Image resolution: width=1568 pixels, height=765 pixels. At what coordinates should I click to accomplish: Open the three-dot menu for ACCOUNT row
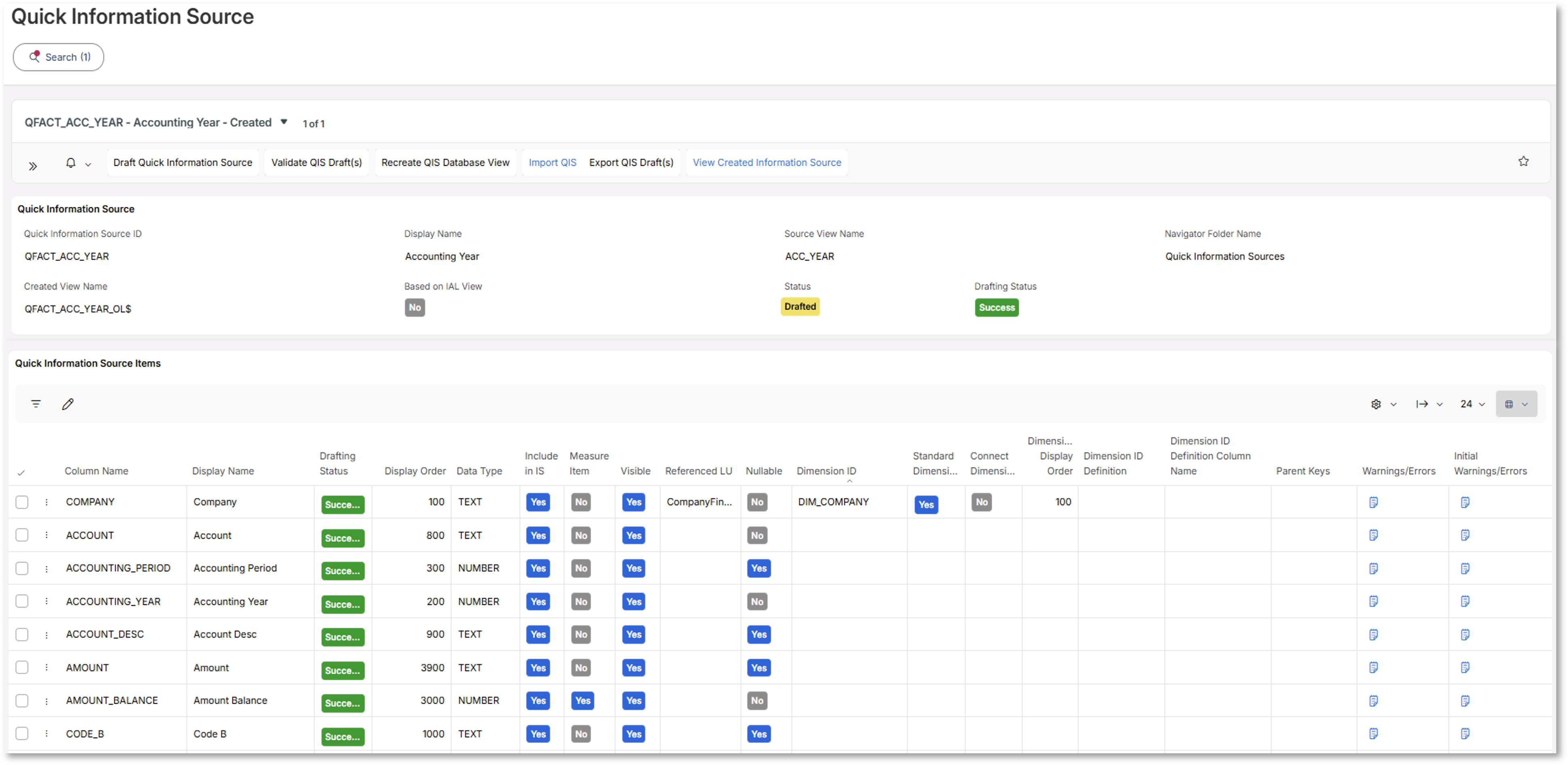tap(46, 535)
